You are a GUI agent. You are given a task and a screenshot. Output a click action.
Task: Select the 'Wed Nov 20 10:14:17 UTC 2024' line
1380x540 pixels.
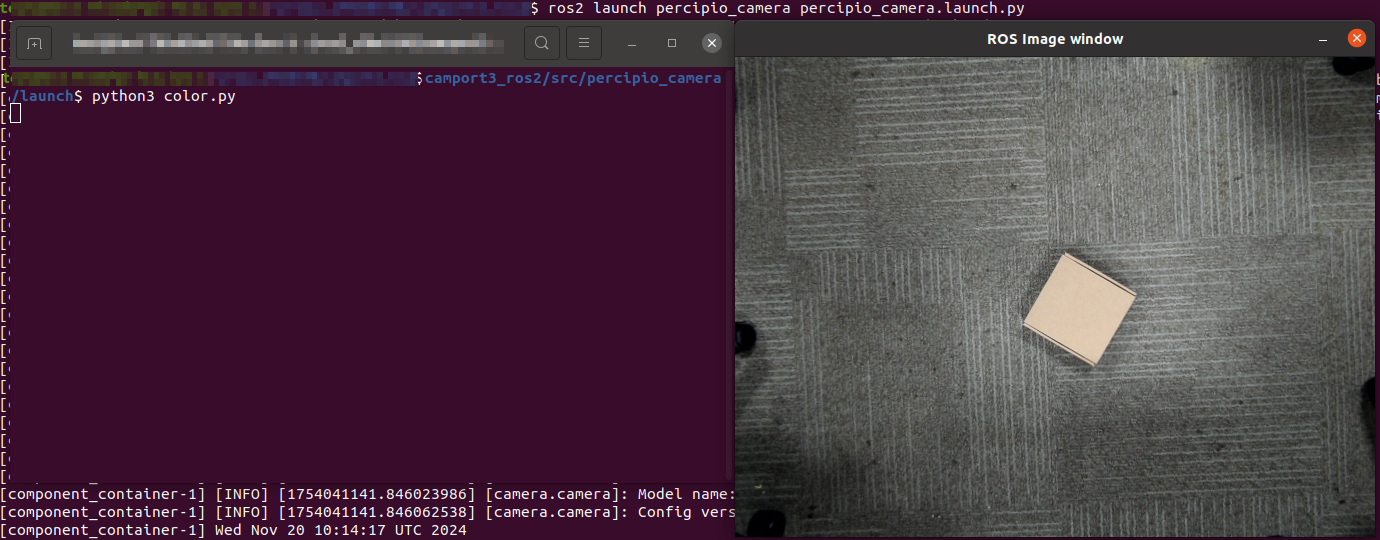(x=233, y=530)
